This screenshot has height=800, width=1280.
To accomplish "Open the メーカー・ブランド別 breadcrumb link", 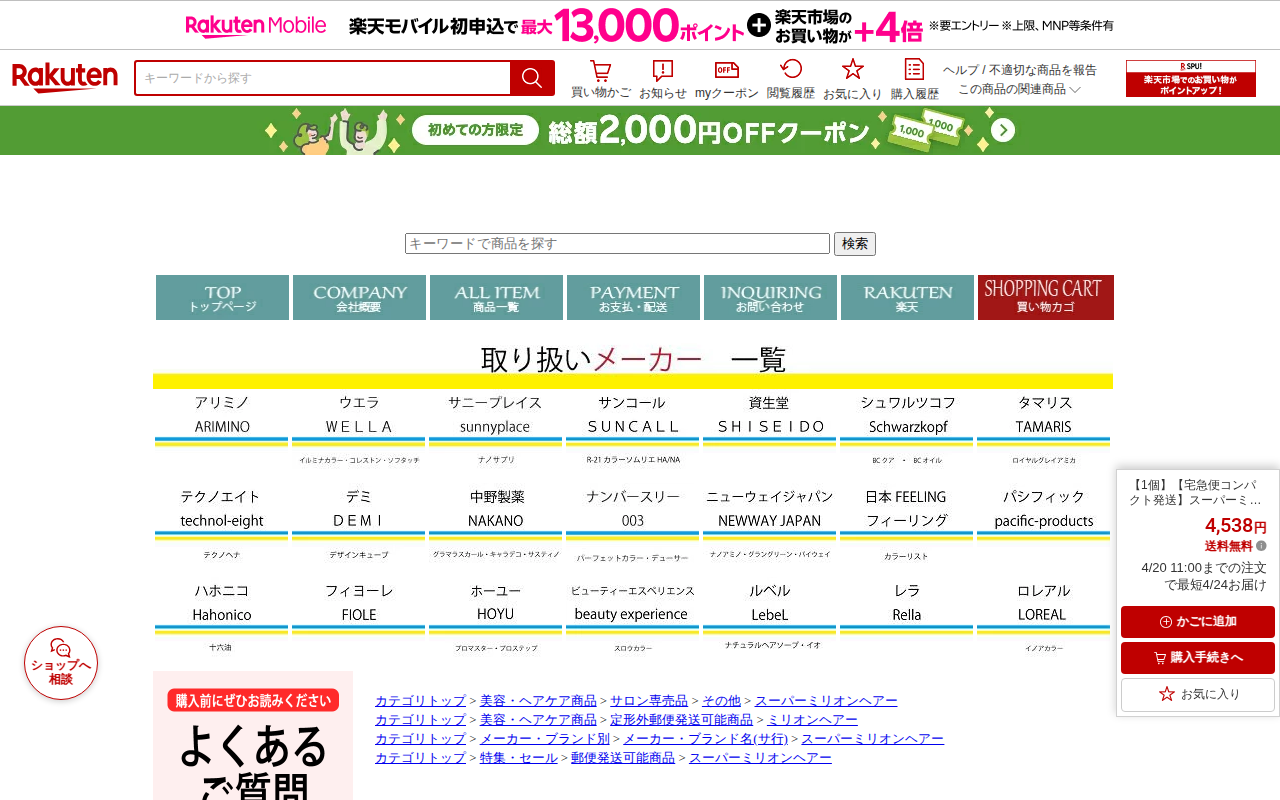I will 545,739.
